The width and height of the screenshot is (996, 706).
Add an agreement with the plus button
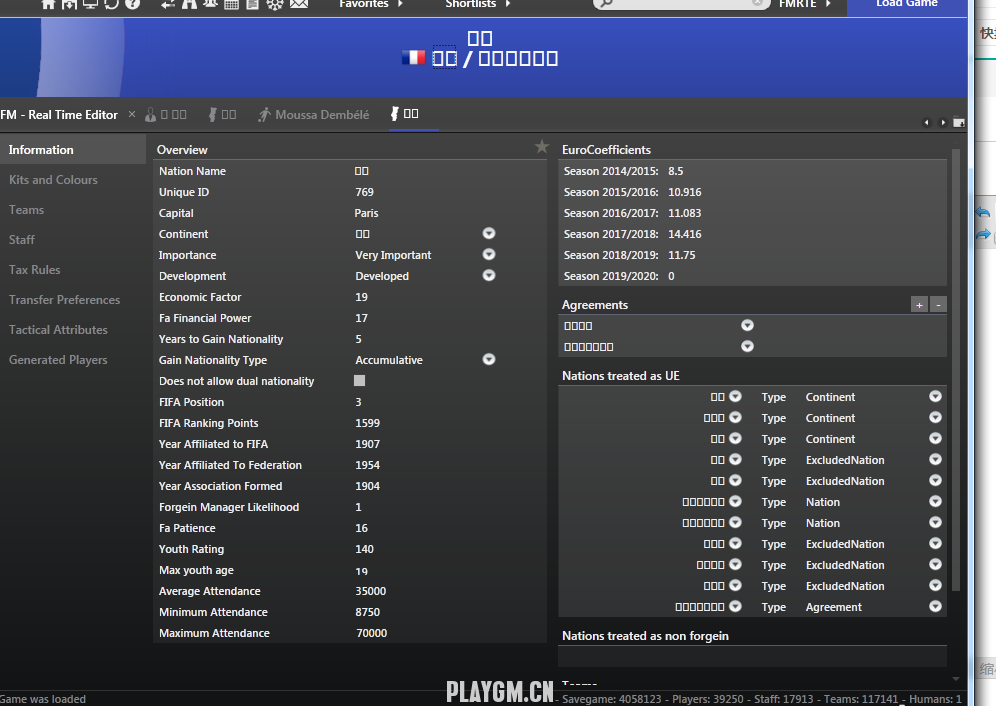pos(919,305)
